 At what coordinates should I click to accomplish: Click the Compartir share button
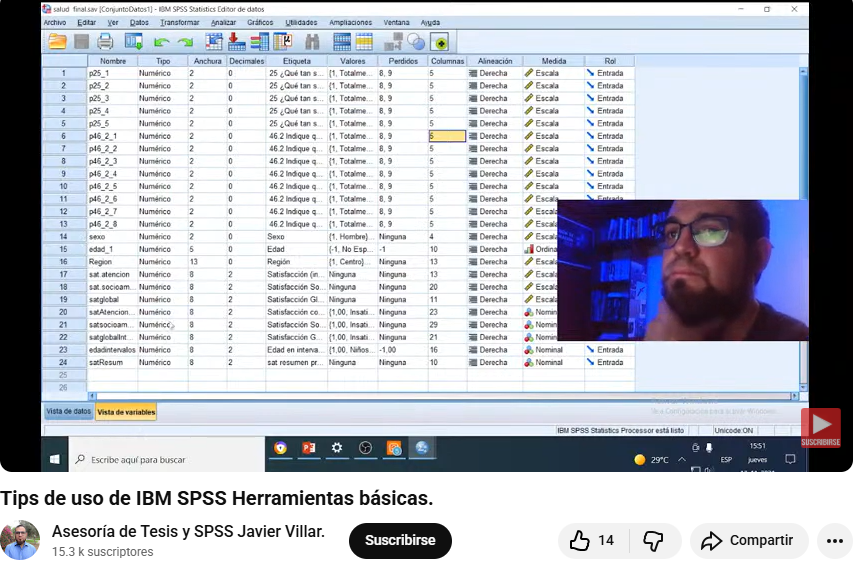pyautogui.click(x=748, y=541)
